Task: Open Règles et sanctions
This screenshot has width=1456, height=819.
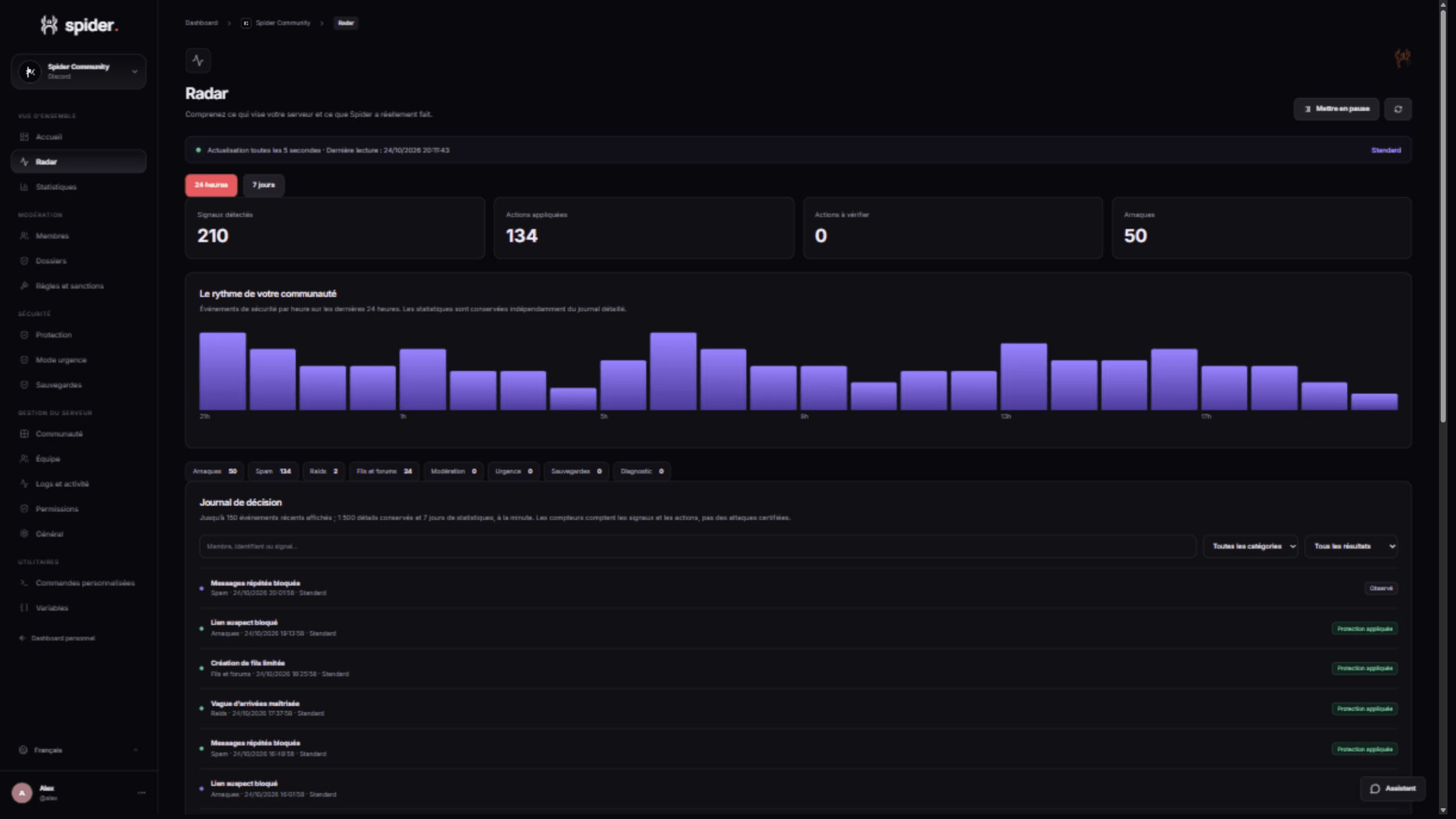Action: 78,286
